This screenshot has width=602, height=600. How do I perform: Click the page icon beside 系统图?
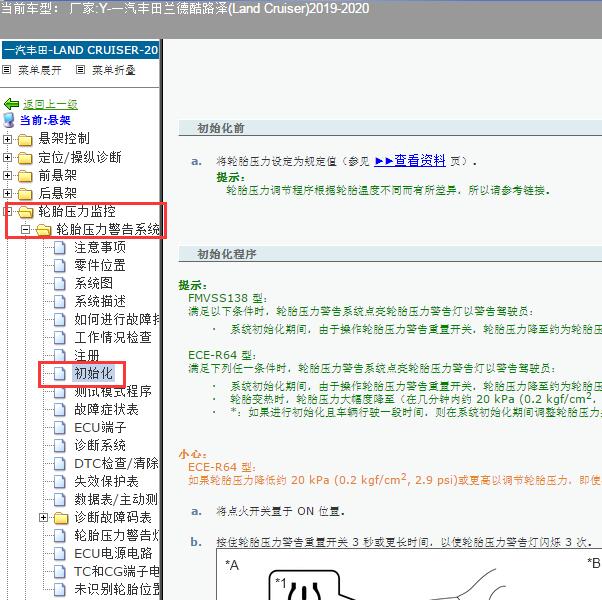coord(60,284)
